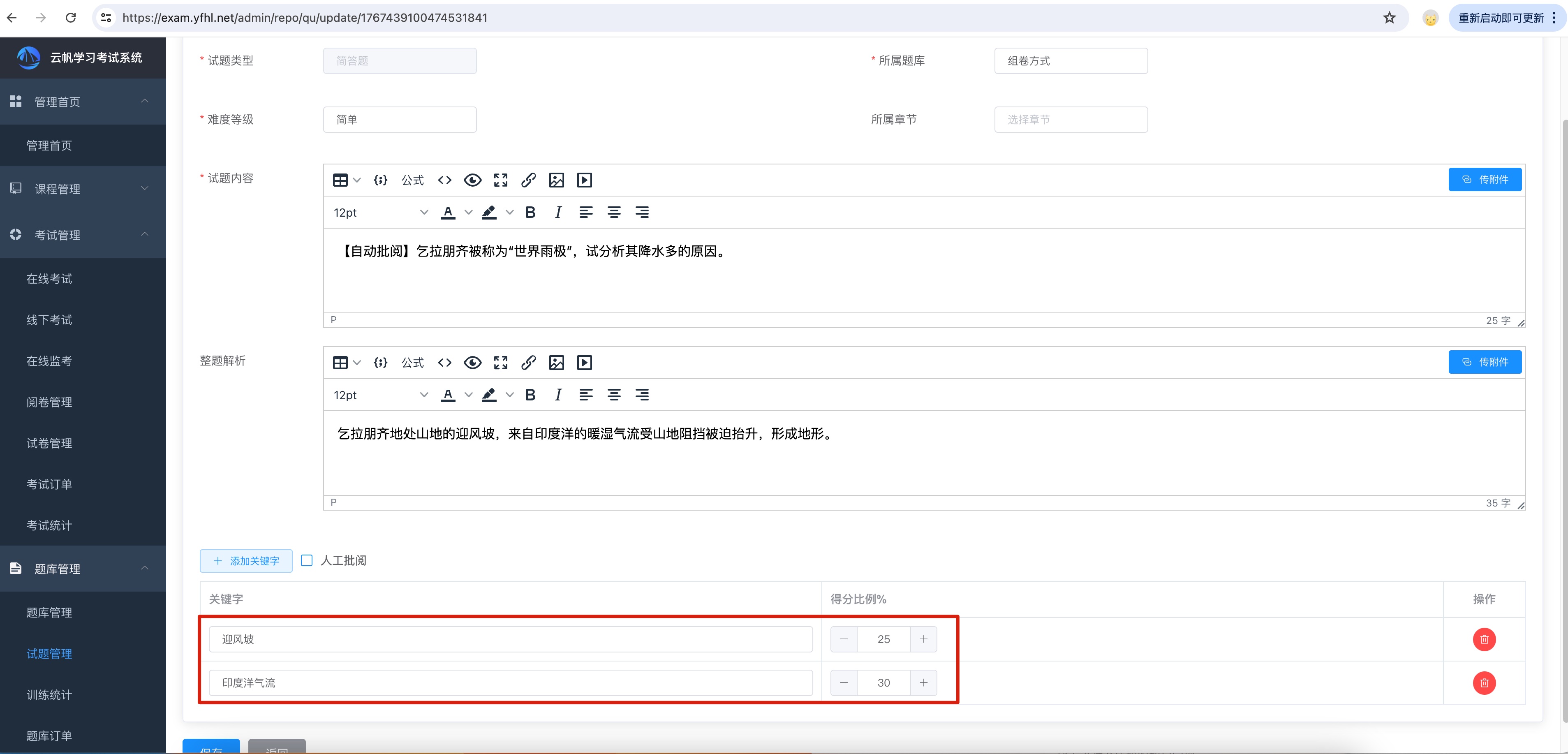This screenshot has height=754, width=1568.
Task: Click 添加关键字 button
Action: (246, 561)
